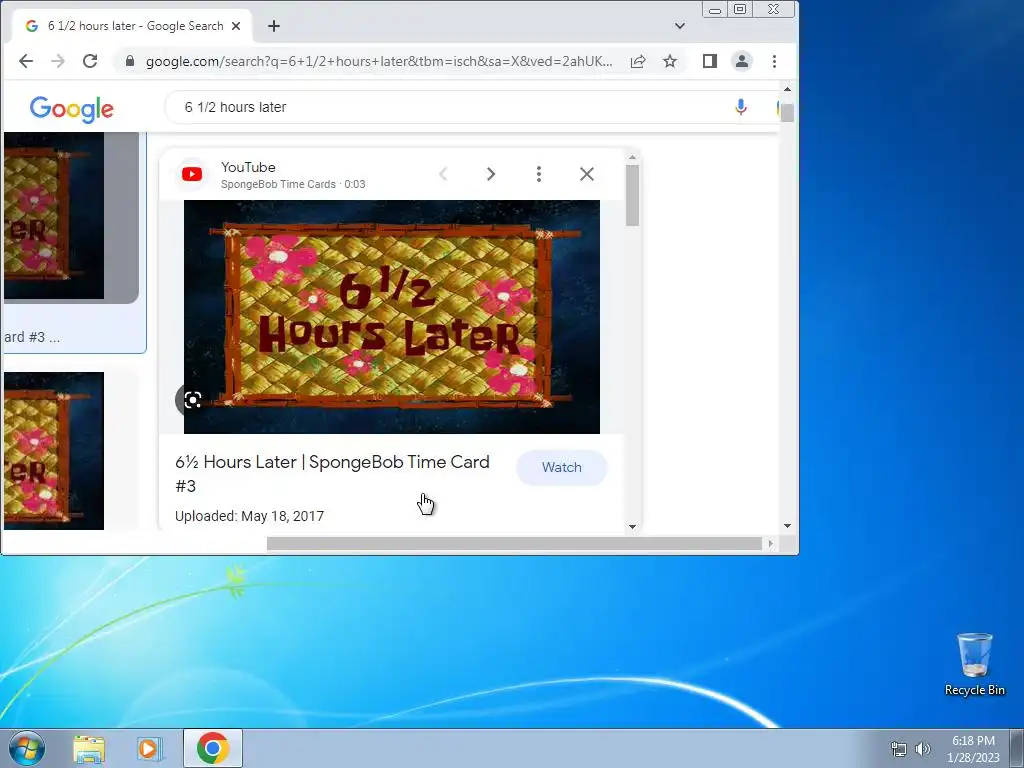Open the Chrome three-dot menu
The width and height of the screenshot is (1024, 768).
[x=775, y=61]
